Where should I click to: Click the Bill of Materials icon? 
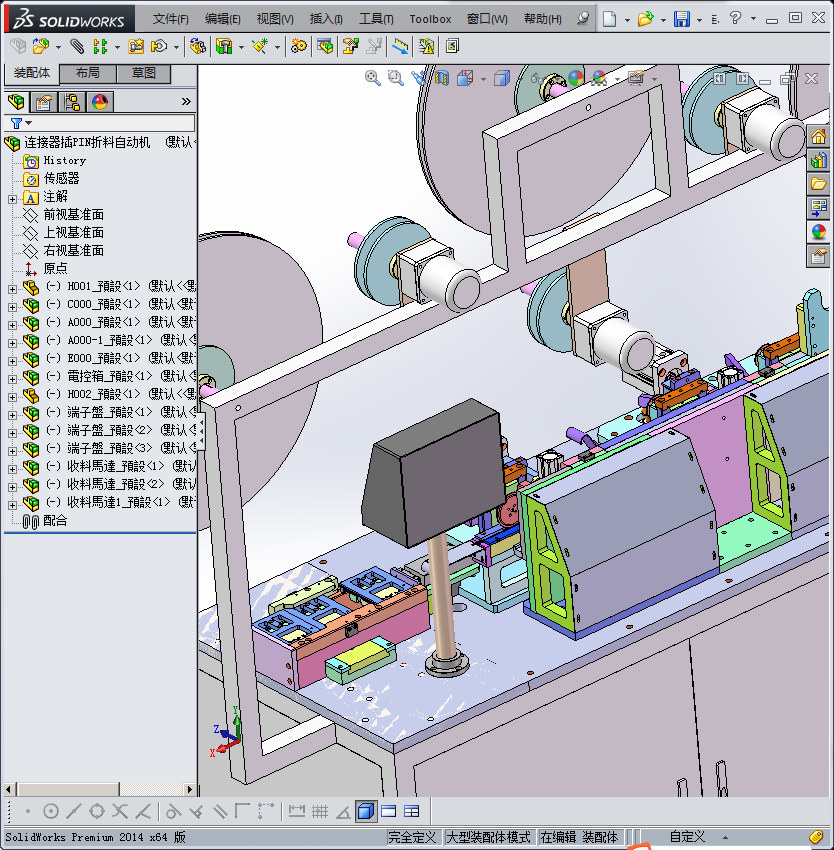click(x=325, y=47)
